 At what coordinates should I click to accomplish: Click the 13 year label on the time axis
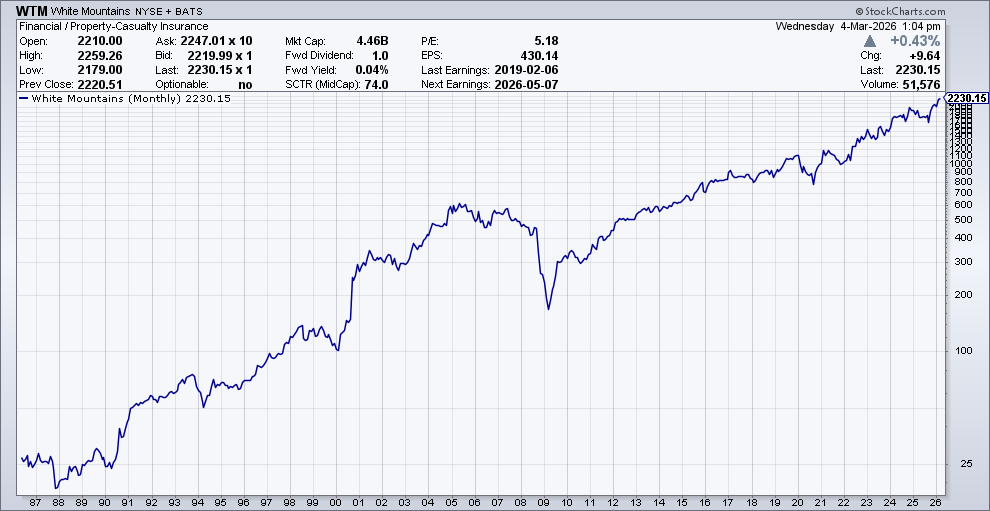[636, 503]
